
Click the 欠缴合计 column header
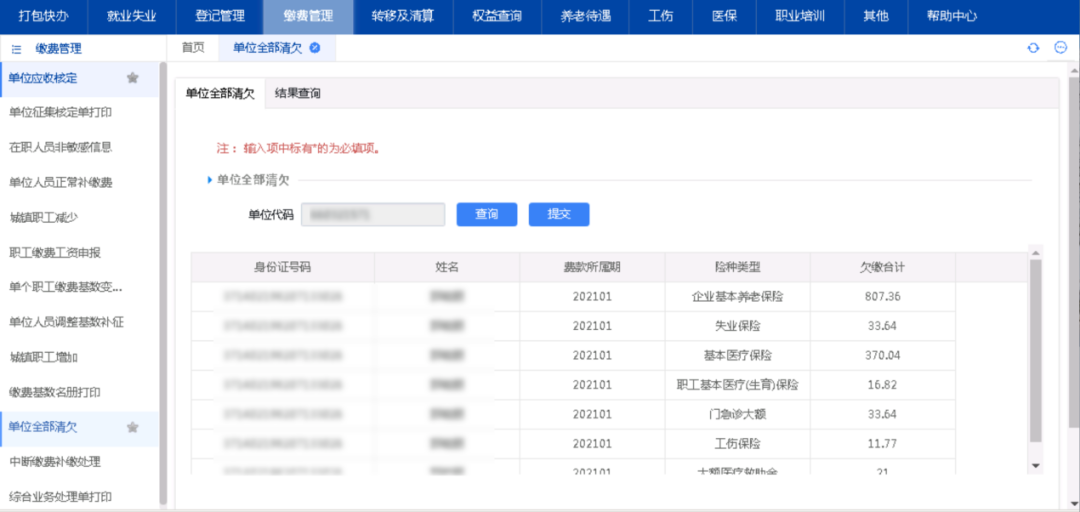(882, 267)
